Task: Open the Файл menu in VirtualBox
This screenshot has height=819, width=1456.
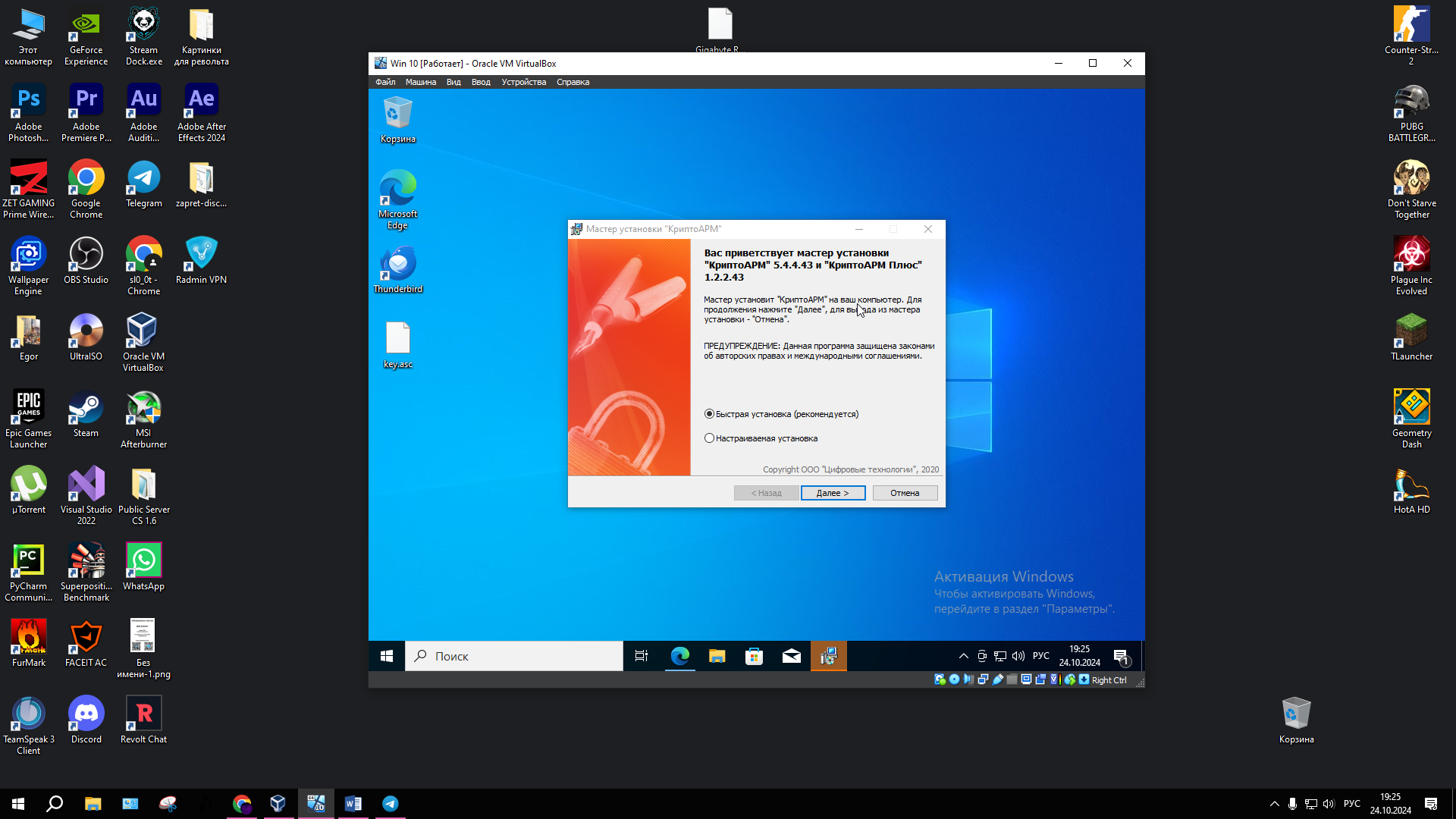Action: click(x=385, y=82)
